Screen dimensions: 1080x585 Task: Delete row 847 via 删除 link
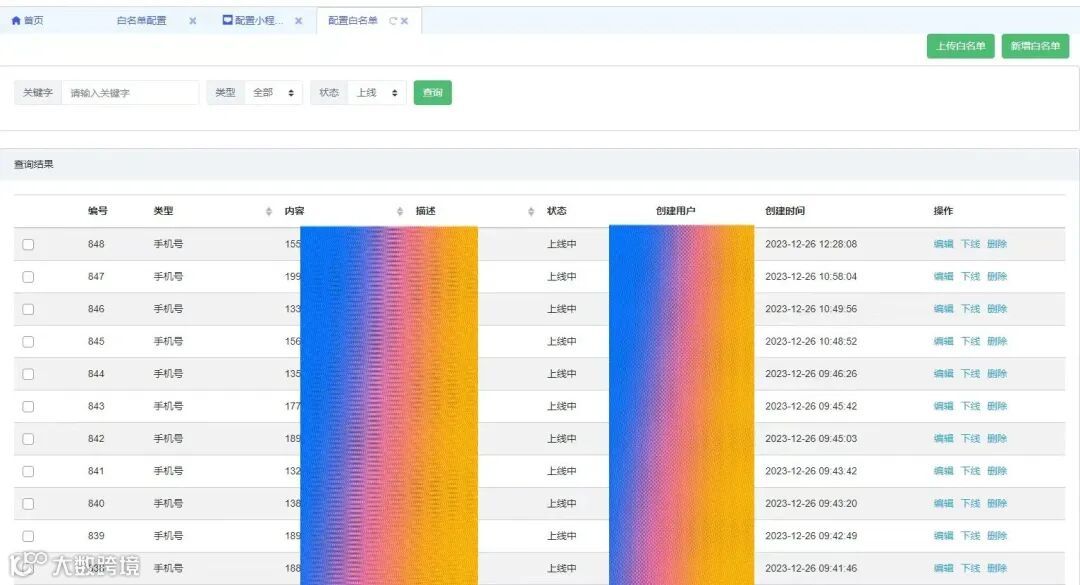(x=997, y=276)
